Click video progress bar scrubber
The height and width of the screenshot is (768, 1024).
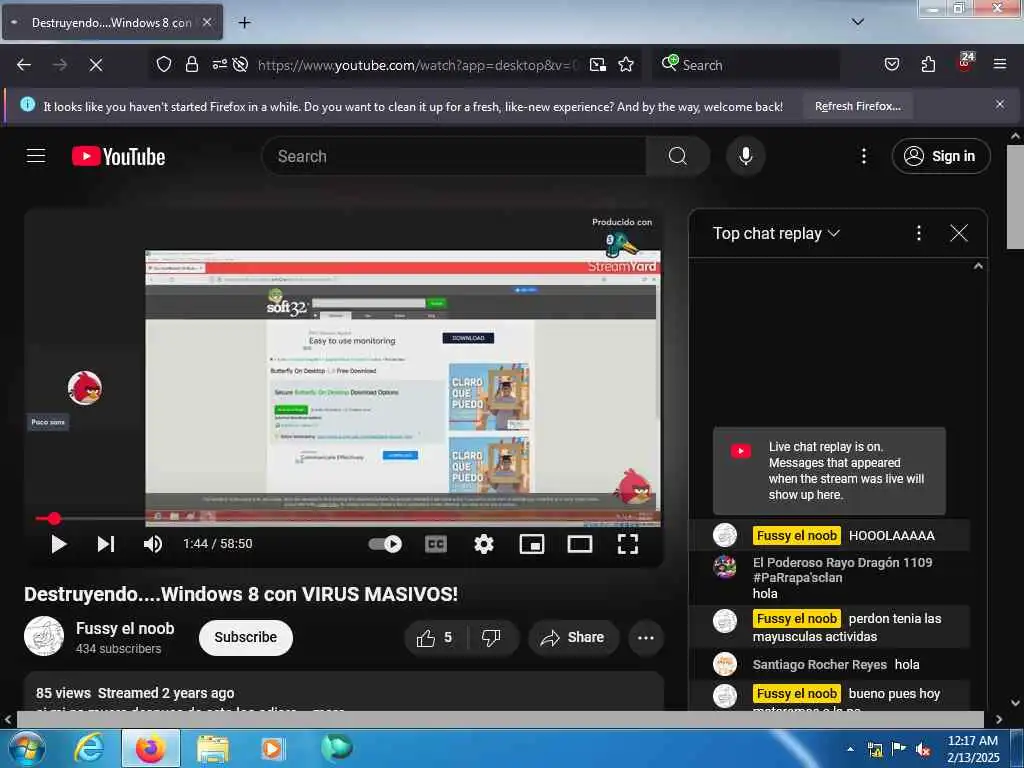click(x=54, y=519)
